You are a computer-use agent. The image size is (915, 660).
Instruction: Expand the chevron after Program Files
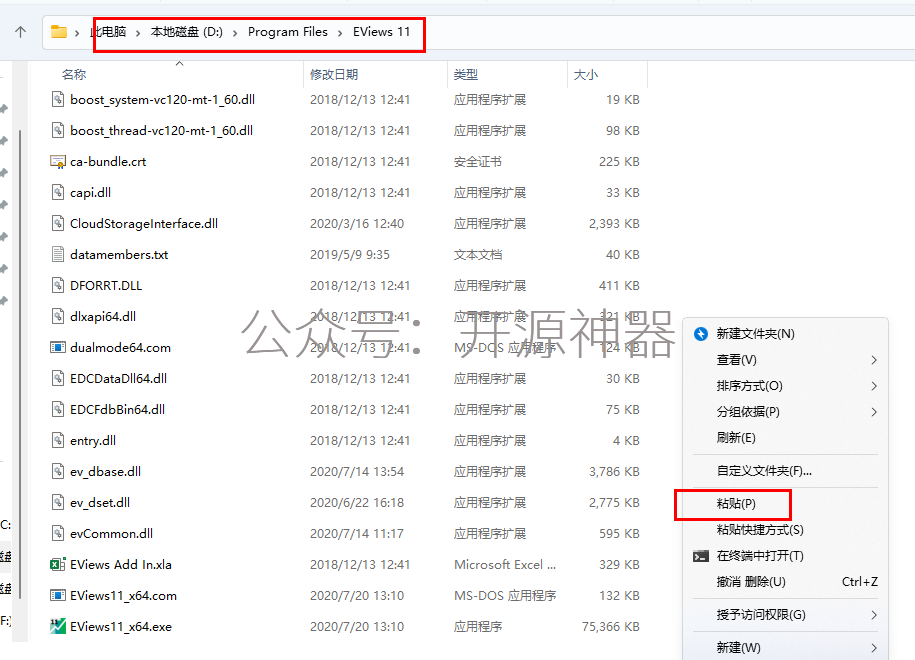[x=340, y=33]
